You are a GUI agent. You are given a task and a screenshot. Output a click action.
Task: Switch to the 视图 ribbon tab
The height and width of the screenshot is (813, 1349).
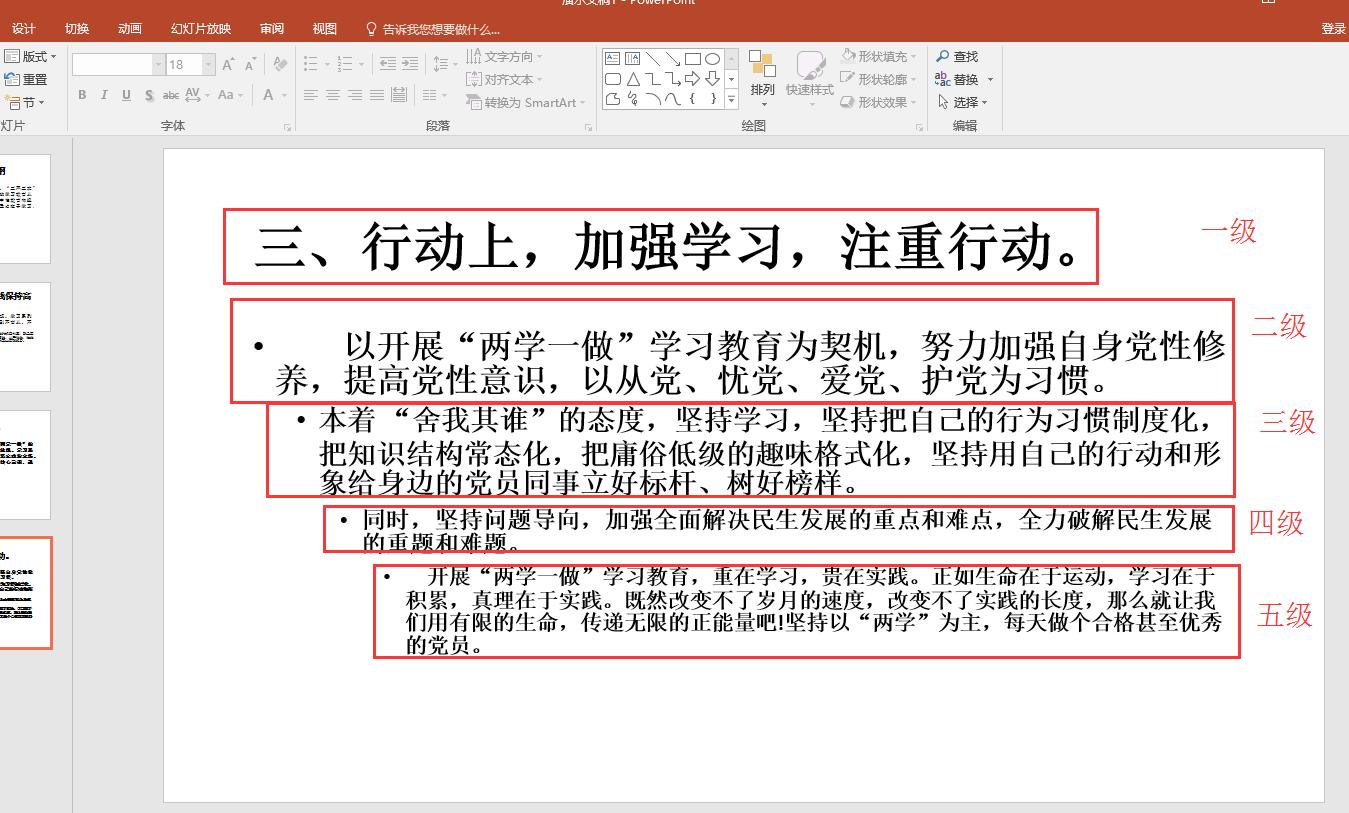pos(324,28)
